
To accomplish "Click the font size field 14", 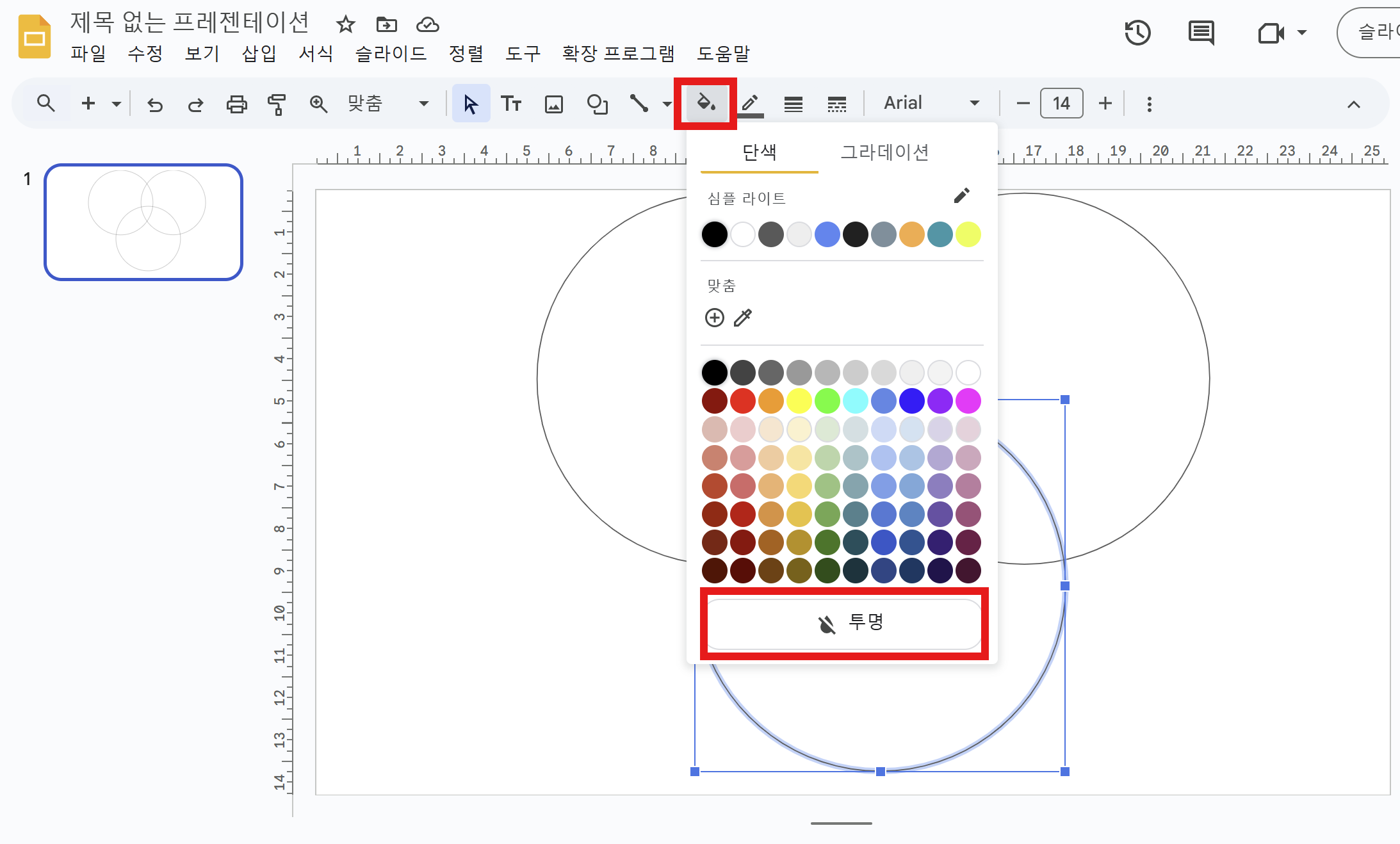I will click(x=1061, y=103).
